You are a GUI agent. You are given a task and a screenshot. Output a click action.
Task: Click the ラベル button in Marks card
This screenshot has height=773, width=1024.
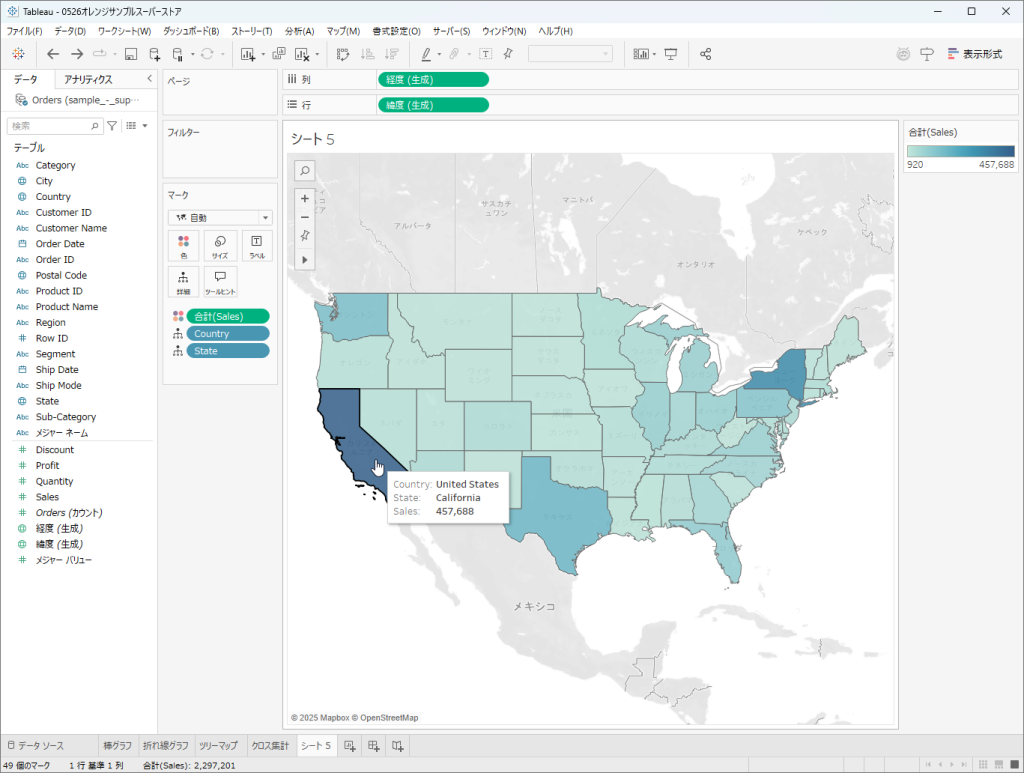point(256,246)
